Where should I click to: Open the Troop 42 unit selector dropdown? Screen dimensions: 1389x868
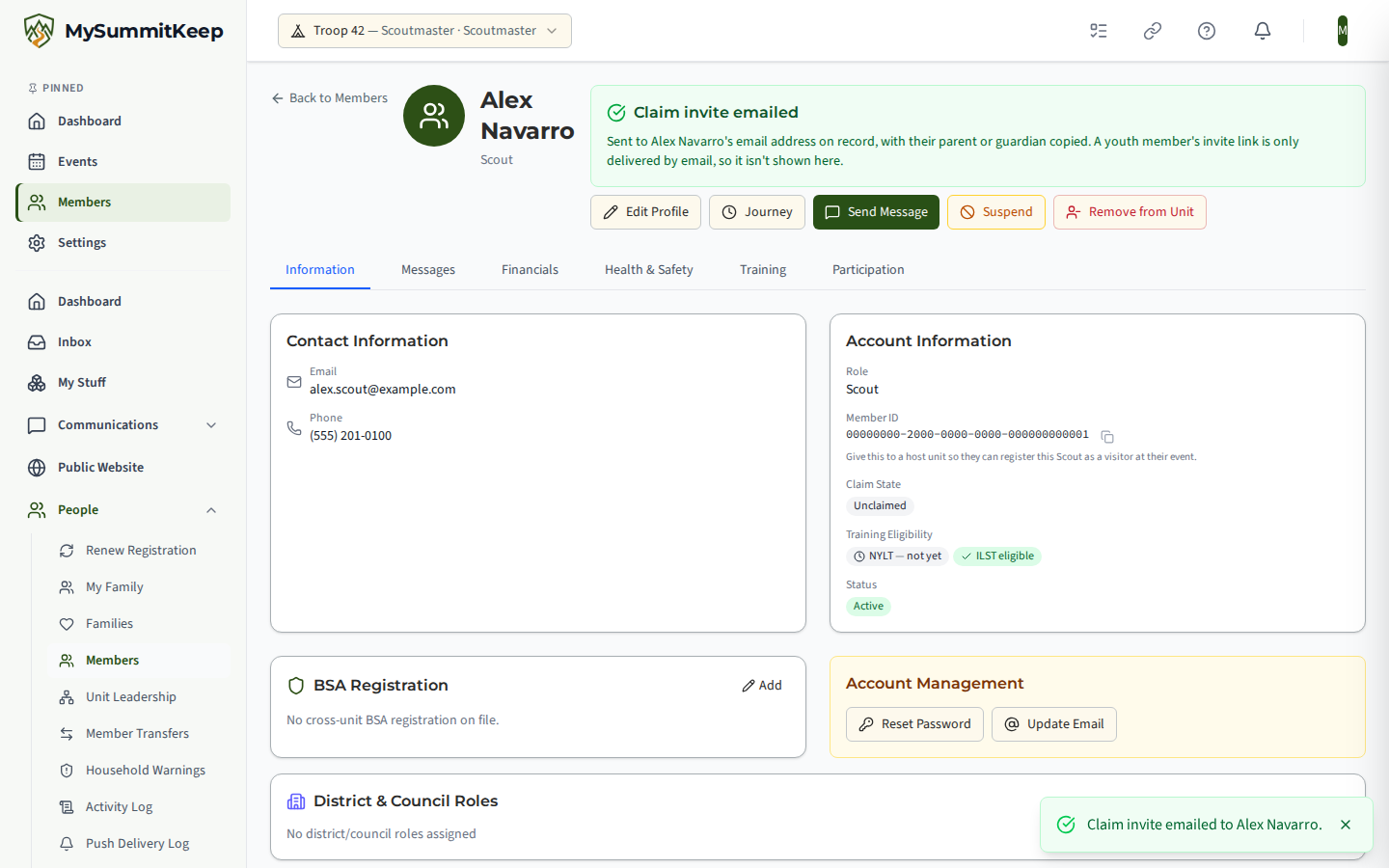pos(424,31)
